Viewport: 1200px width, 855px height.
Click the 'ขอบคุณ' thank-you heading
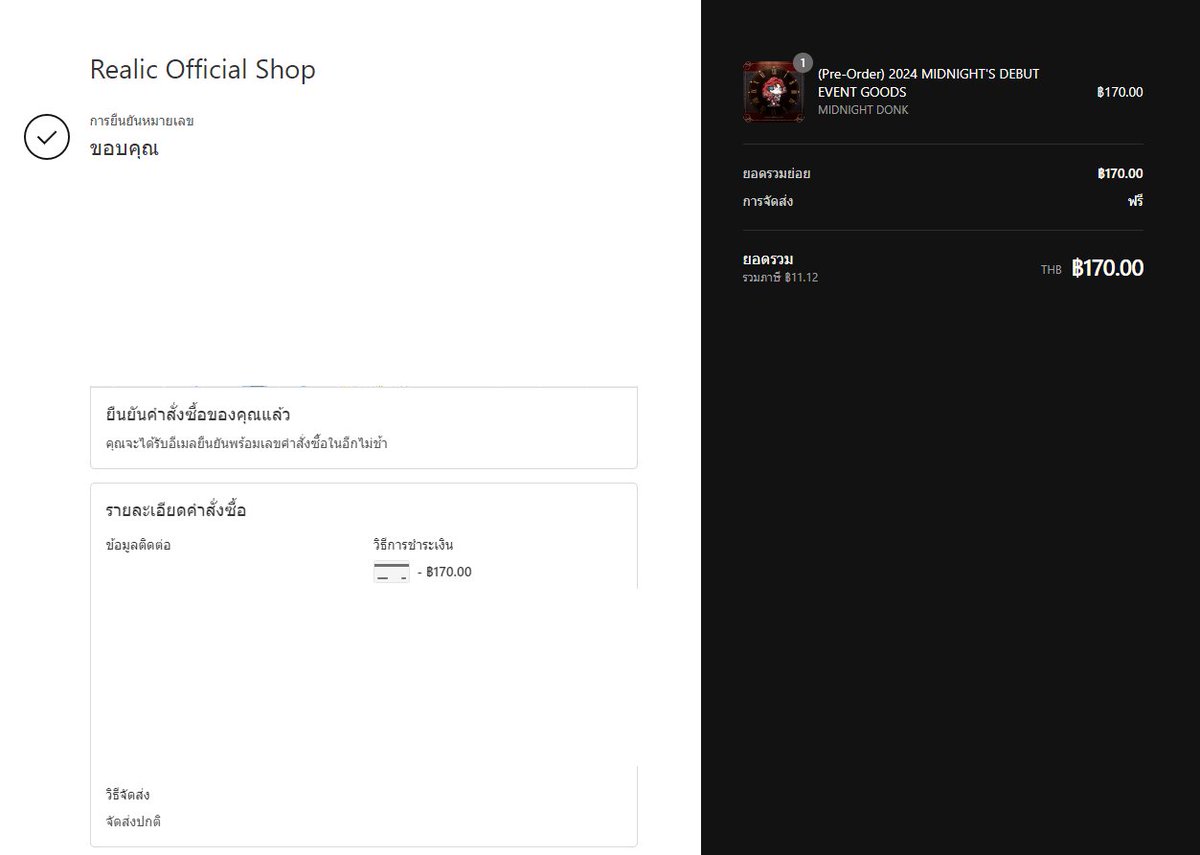tap(124, 149)
